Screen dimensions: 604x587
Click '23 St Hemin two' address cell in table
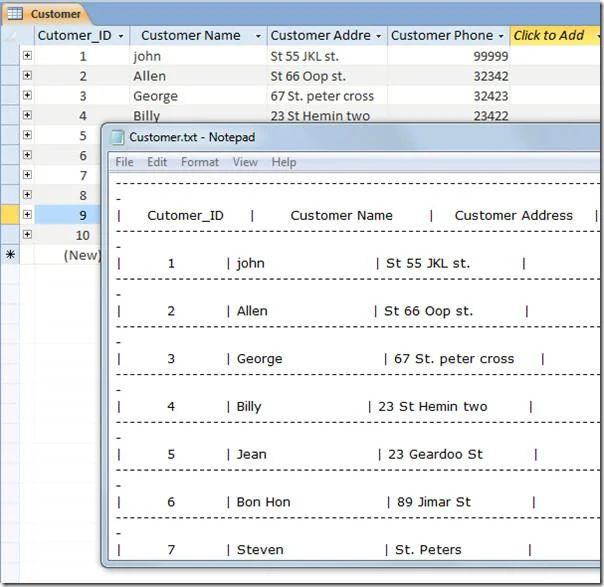pyautogui.click(x=327, y=115)
